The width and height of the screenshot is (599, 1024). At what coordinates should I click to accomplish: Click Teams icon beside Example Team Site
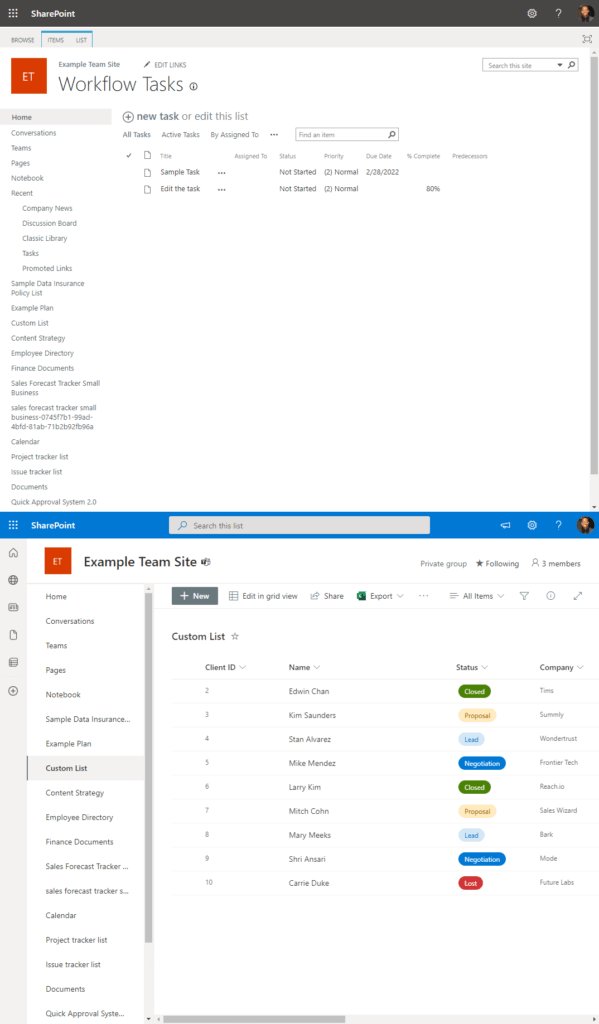(x=206, y=562)
